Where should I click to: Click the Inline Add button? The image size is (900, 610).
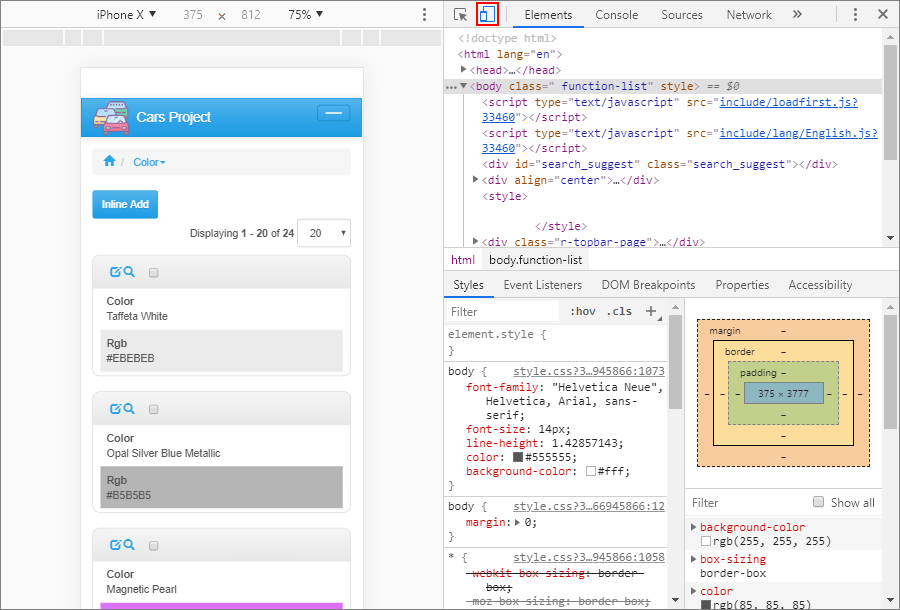pyautogui.click(x=124, y=204)
